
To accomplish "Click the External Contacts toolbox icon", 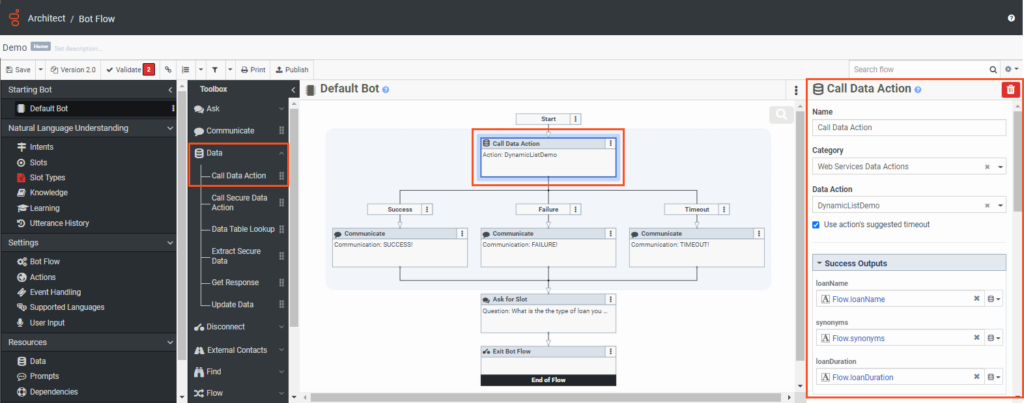I will 199,350.
